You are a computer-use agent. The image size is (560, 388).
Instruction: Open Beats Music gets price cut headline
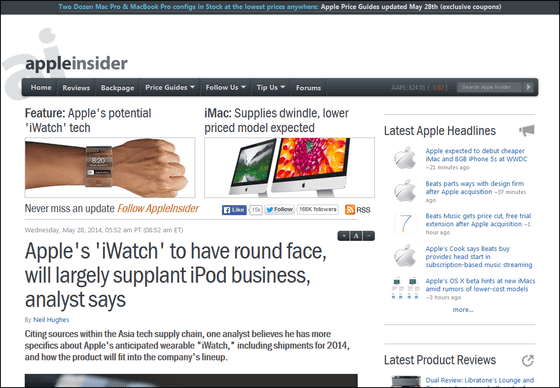click(478, 220)
